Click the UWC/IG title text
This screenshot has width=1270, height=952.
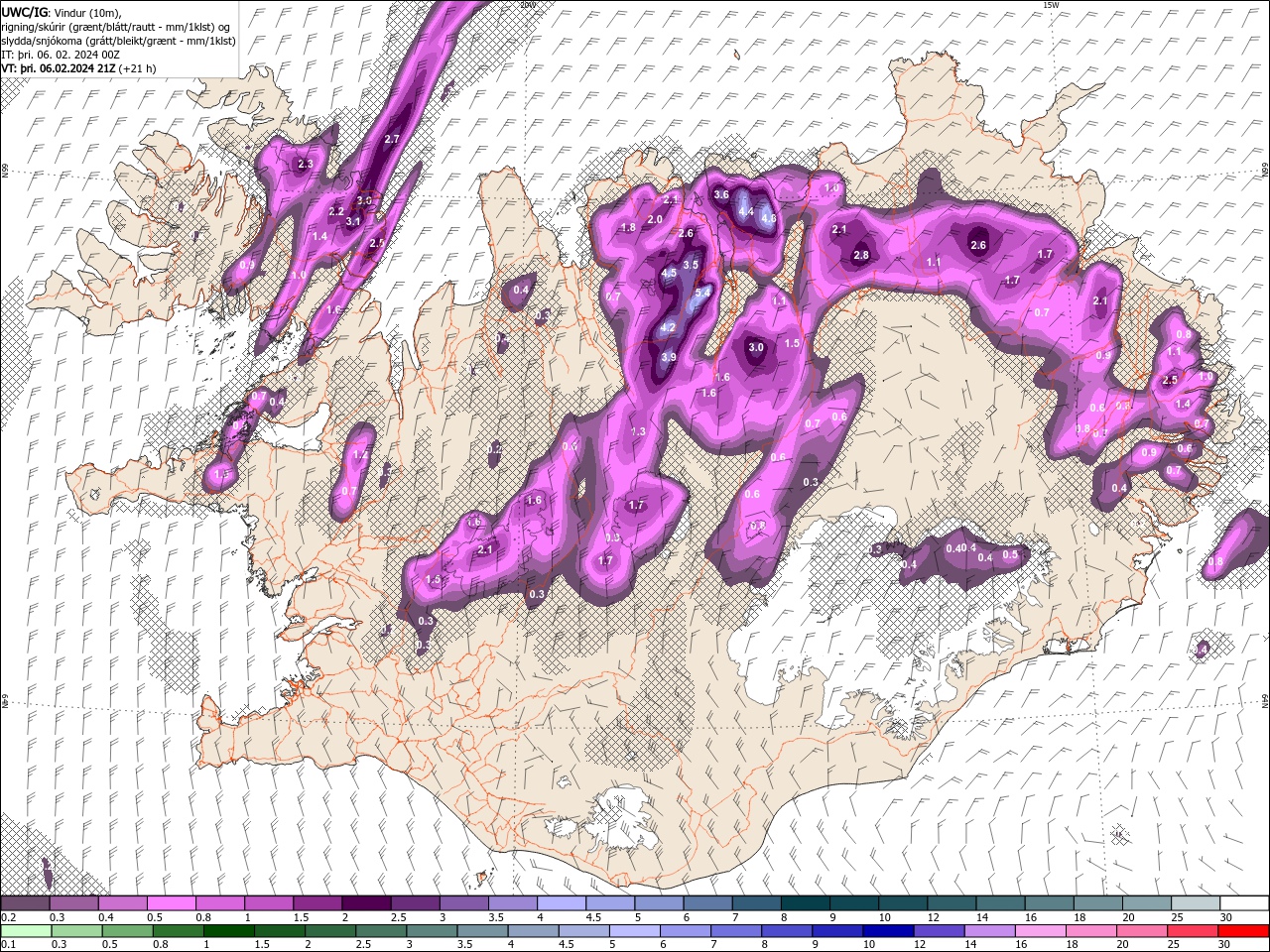click(x=25, y=11)
